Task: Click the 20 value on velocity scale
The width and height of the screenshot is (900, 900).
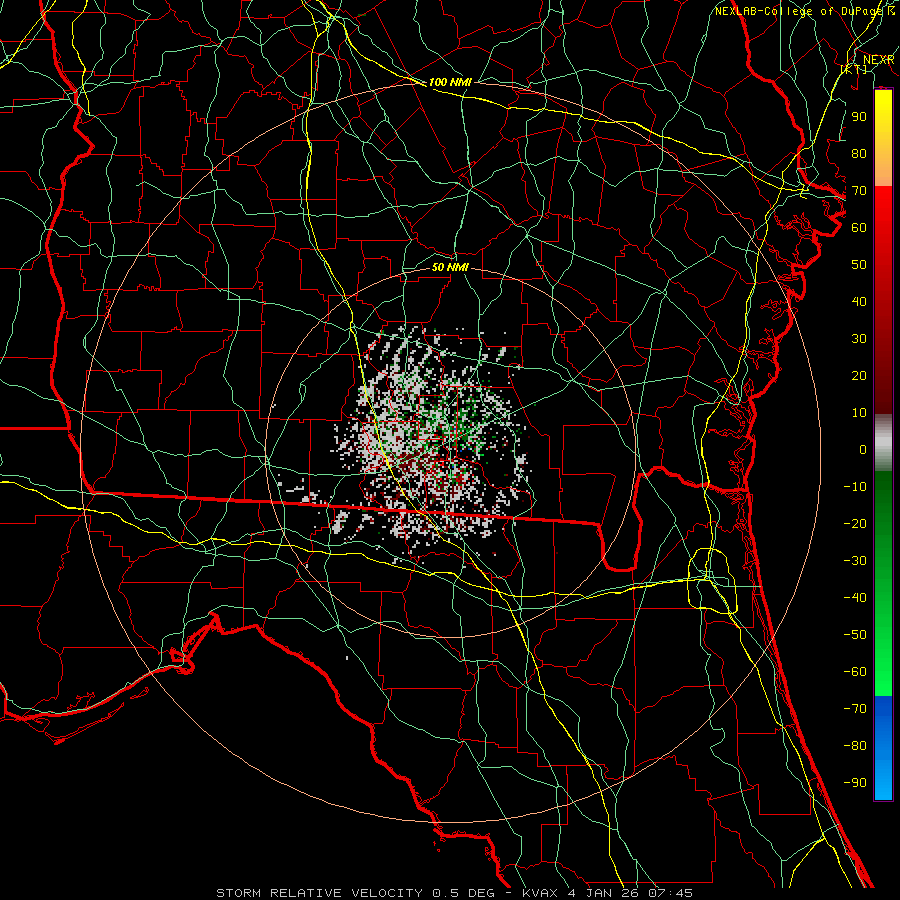Action: coord(859,376)
